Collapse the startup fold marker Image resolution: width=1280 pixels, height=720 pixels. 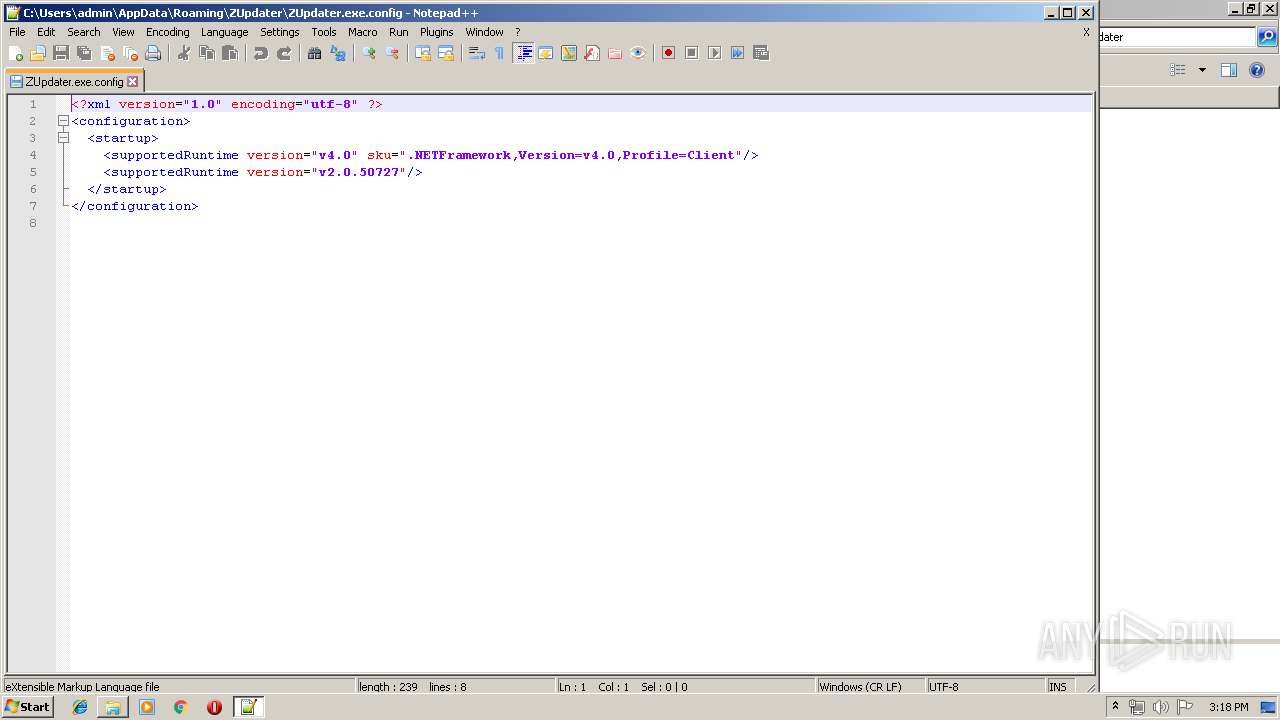tap(63, 138)
